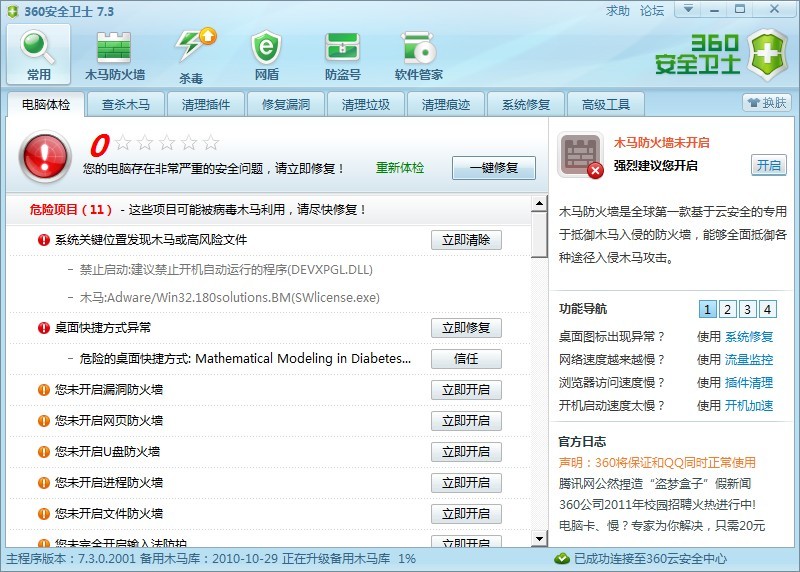Select page 3 of 功能导航
Screen dimensions: 800x572
click(x=747, y=309)
